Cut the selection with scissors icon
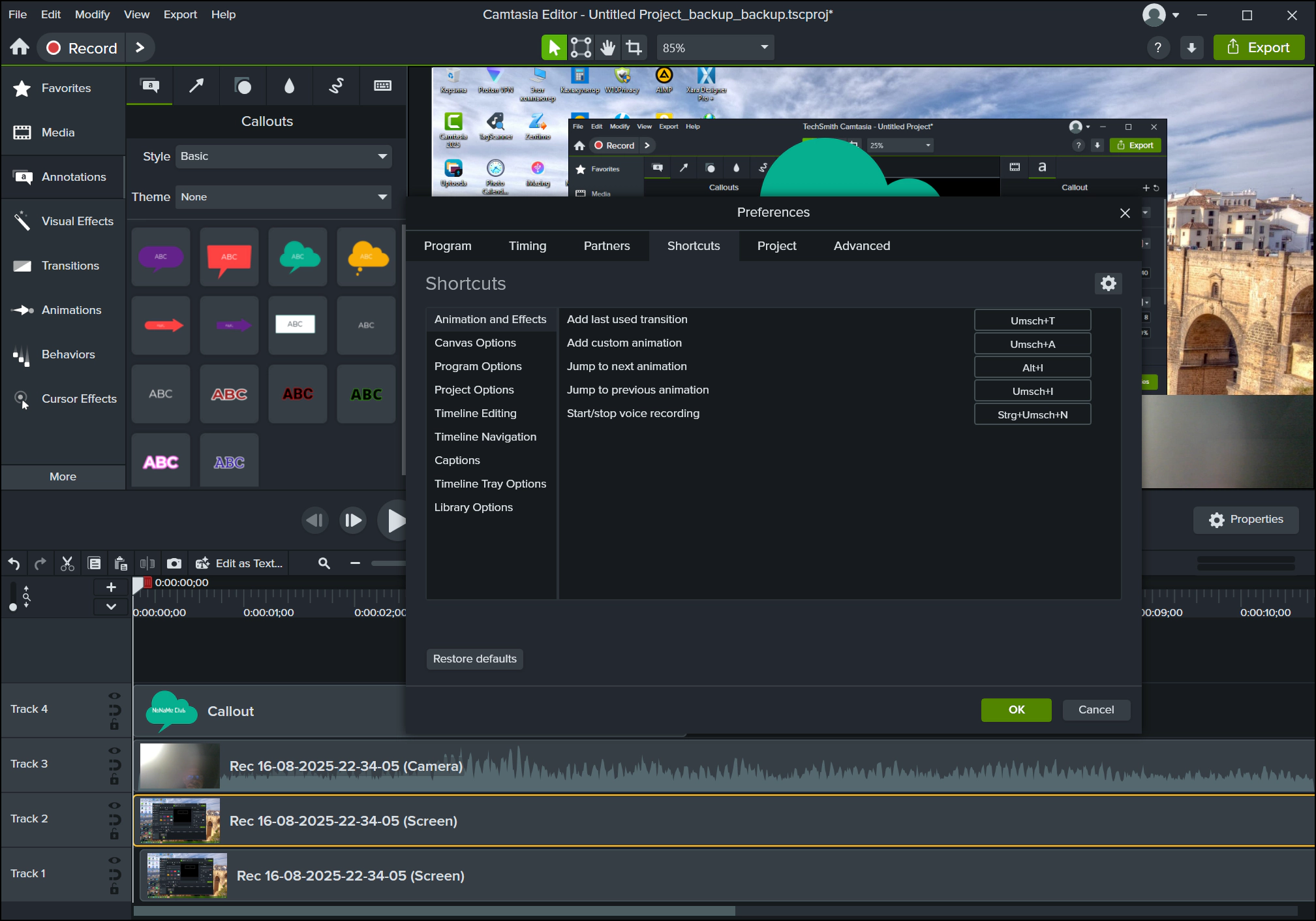The height and width of the screenshot is (921, 1316). 67,563
